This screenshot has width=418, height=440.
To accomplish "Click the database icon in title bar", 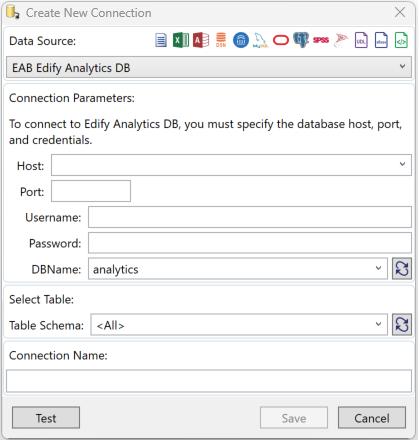I will (x=13, y=12).
